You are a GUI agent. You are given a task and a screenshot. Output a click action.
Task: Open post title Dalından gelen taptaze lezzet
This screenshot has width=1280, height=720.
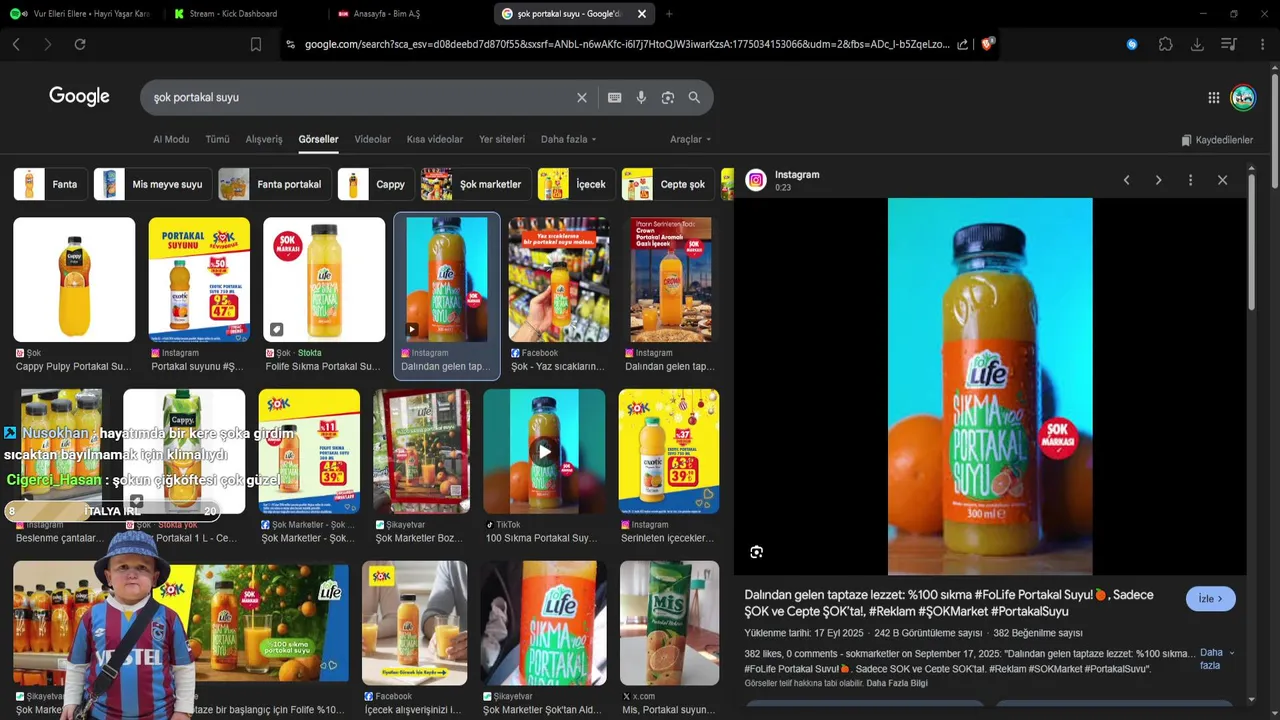pos(949,603)
